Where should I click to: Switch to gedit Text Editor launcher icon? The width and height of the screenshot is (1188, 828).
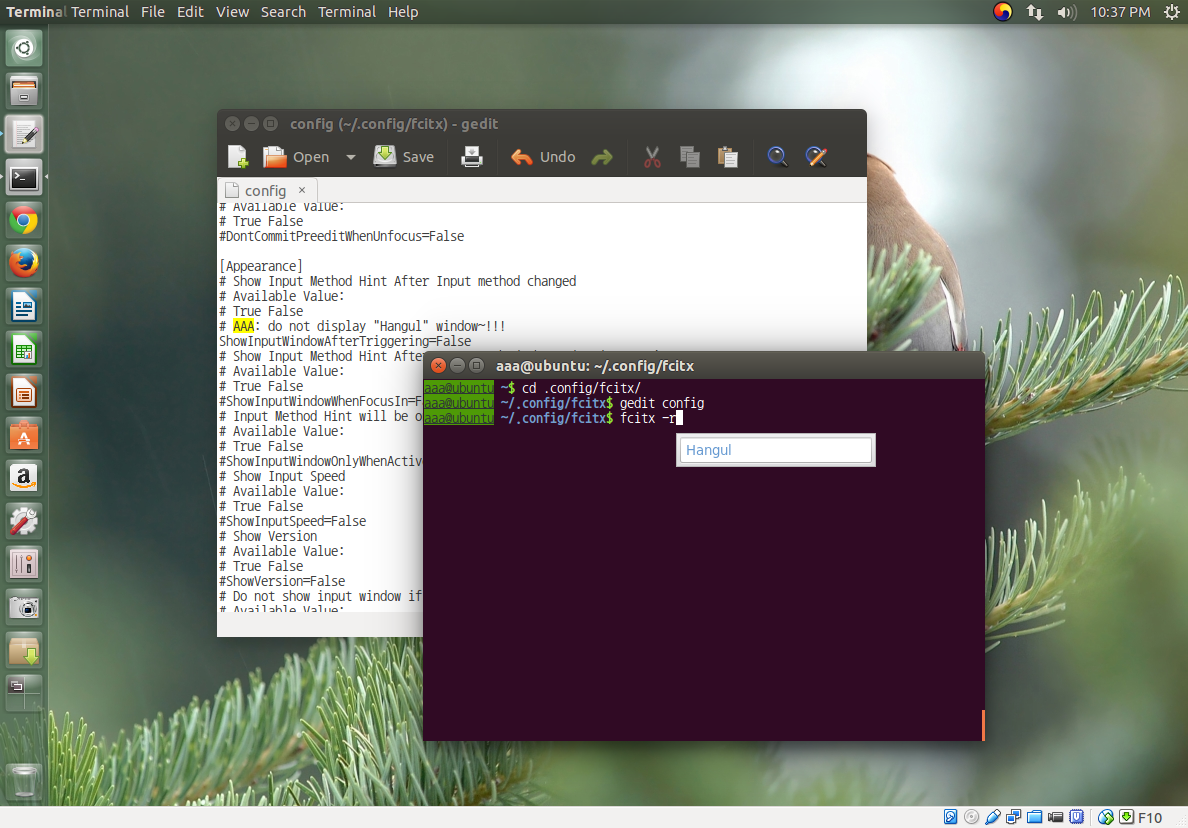pyautogui.click(x=23, y=135)
